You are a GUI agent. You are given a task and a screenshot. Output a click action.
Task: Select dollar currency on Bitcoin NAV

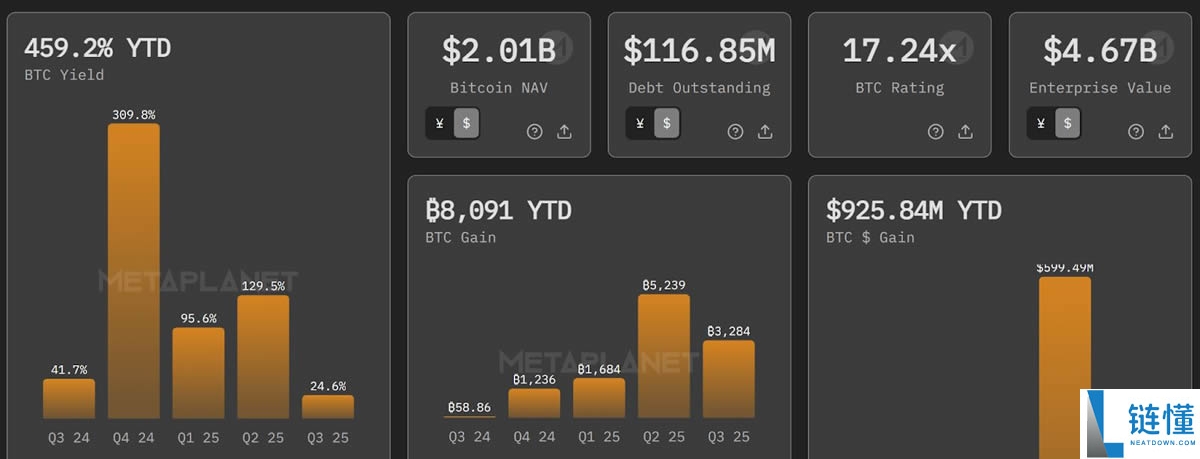point(466,123)
